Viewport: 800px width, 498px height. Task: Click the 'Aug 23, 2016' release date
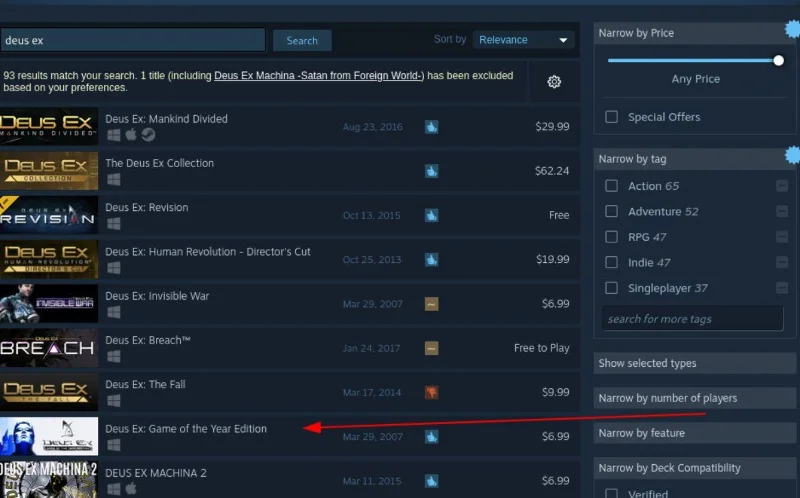373,127
